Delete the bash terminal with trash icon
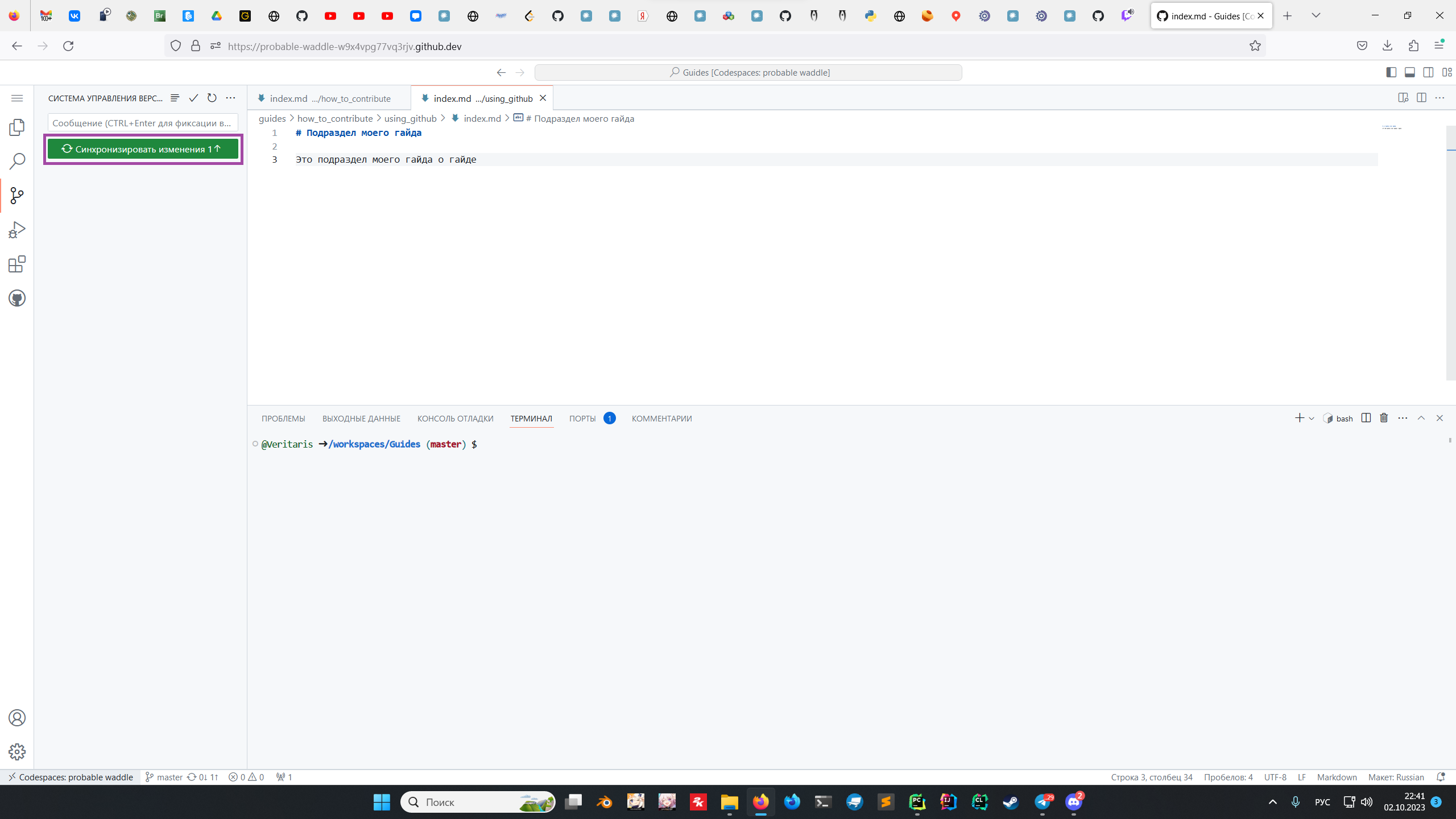The width and height of the screenshot is (1456, 819). [x=1384, y=418]
